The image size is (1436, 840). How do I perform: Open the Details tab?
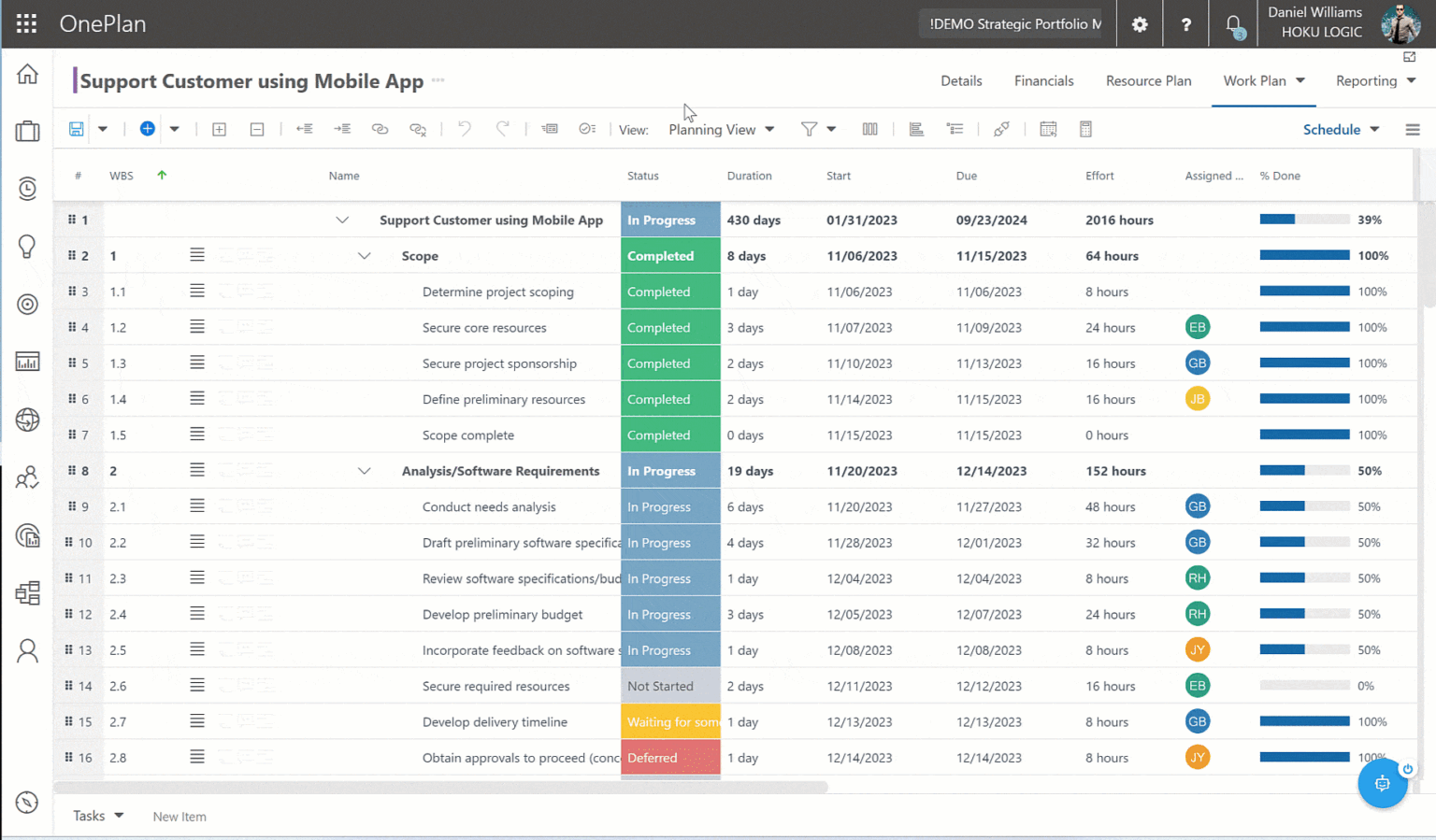(961, 80)
